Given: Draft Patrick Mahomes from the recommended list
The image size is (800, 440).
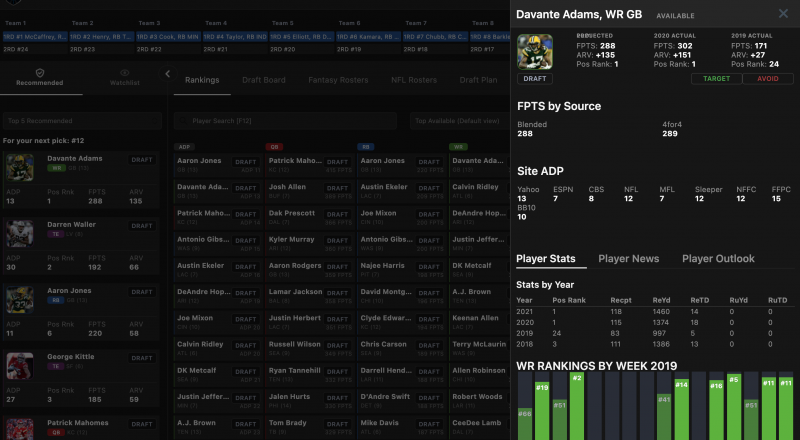Looking at the screenshot, I should click(142, 424).
